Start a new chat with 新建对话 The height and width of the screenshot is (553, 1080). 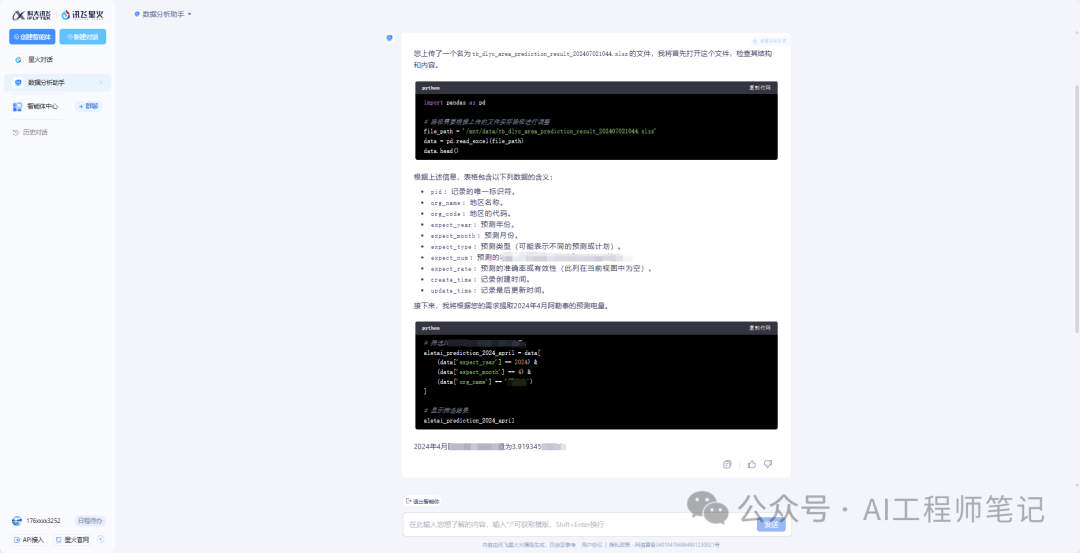(83, 36)
